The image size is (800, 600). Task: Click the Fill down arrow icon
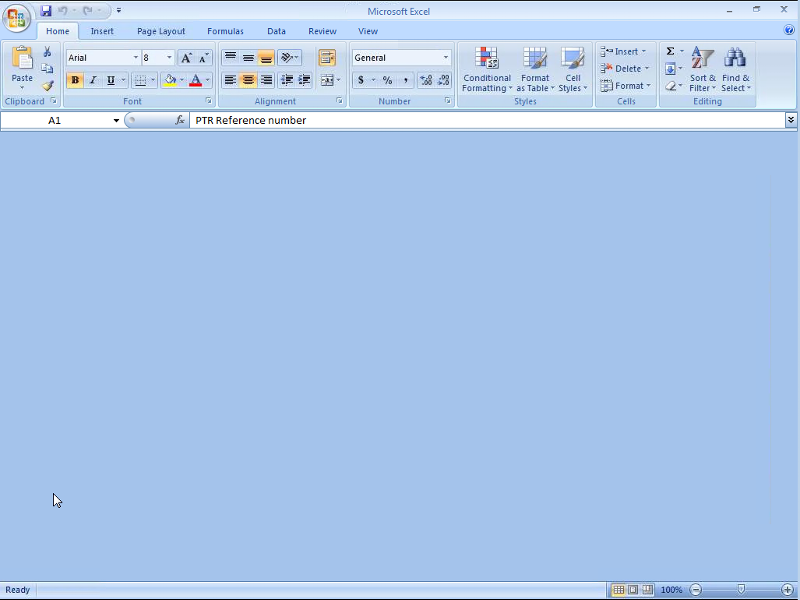pos(670,68)
